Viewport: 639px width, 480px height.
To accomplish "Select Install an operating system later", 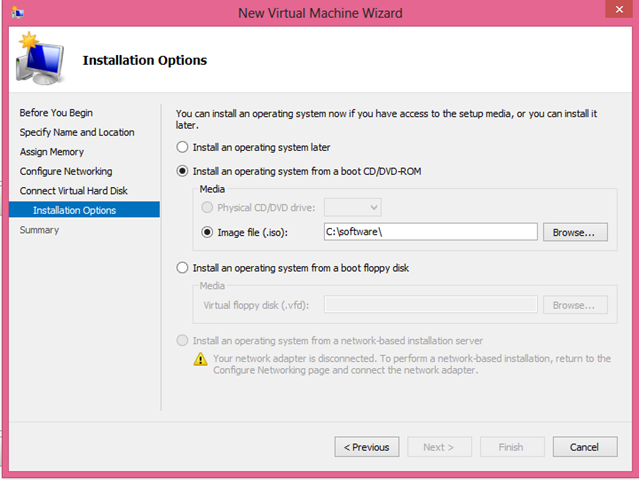I will 182,148.
